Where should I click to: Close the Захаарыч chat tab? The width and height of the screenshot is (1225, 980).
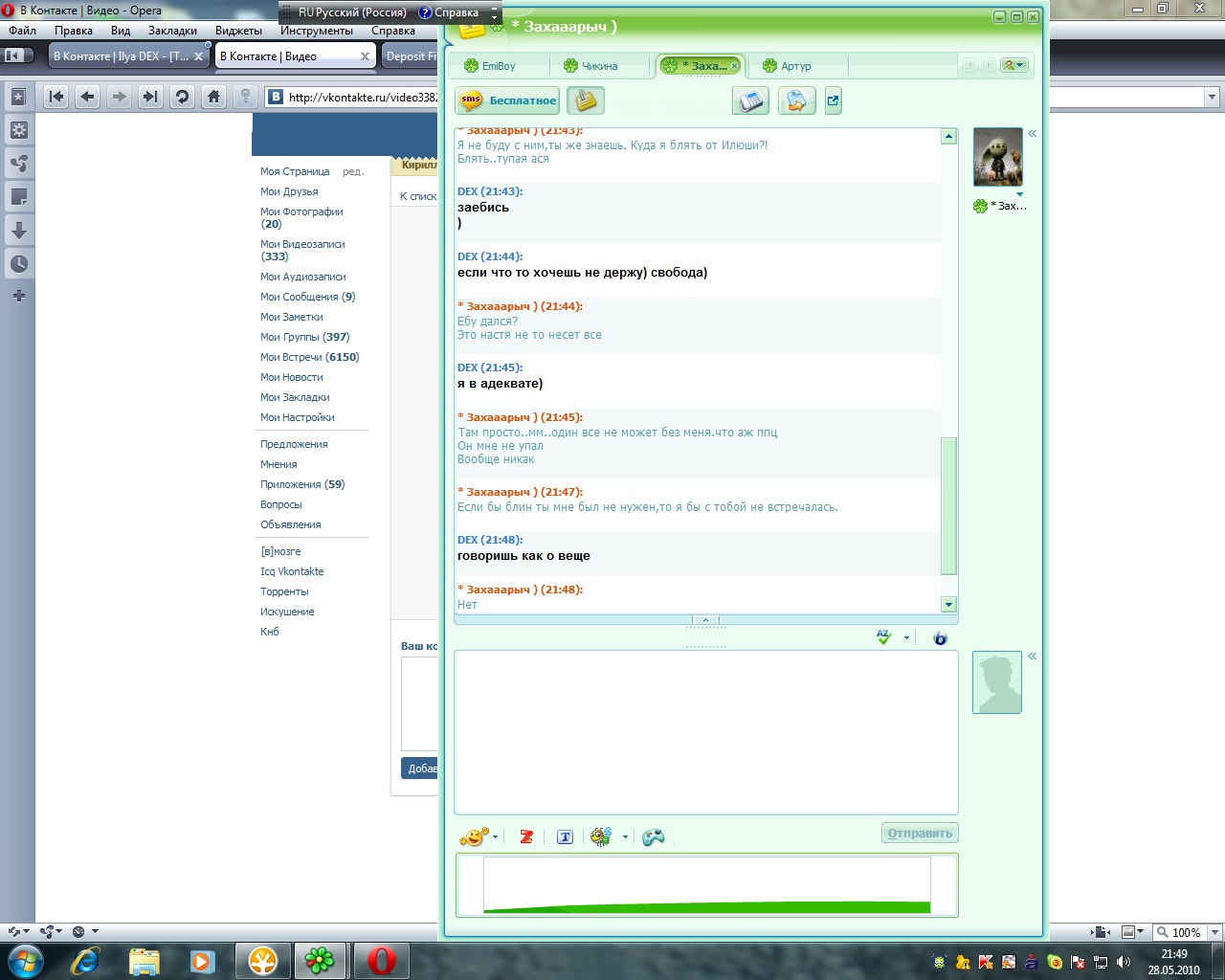pyautogui.click(x=735, y=66)
